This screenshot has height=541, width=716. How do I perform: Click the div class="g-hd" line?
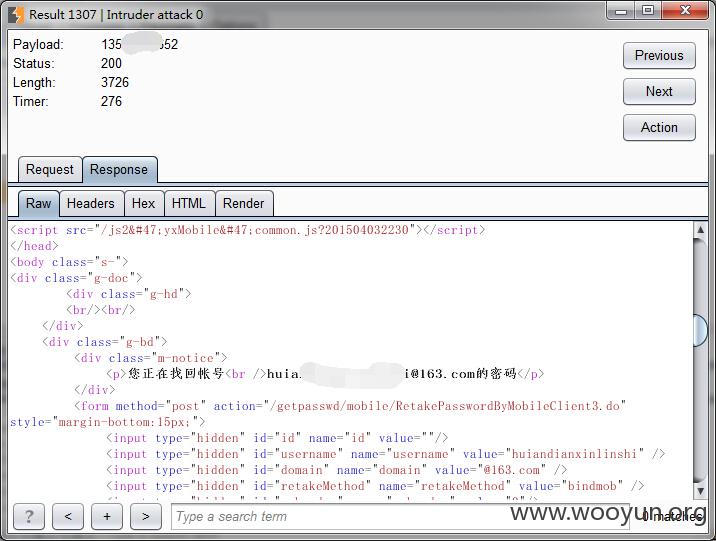point(128,294)
